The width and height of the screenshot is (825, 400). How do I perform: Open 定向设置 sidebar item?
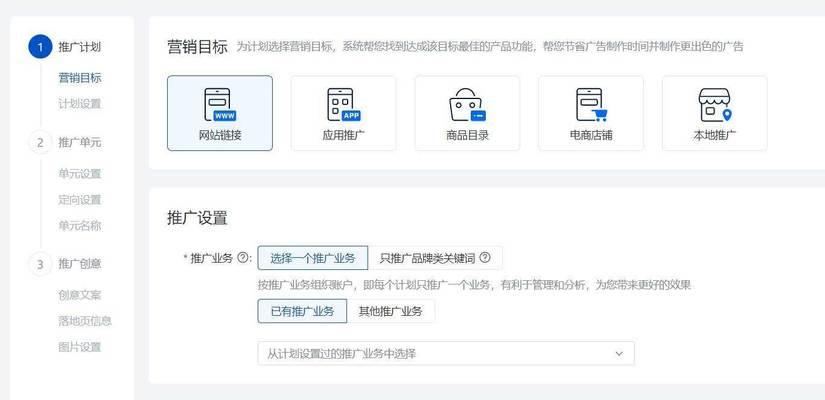click(79, 200)
